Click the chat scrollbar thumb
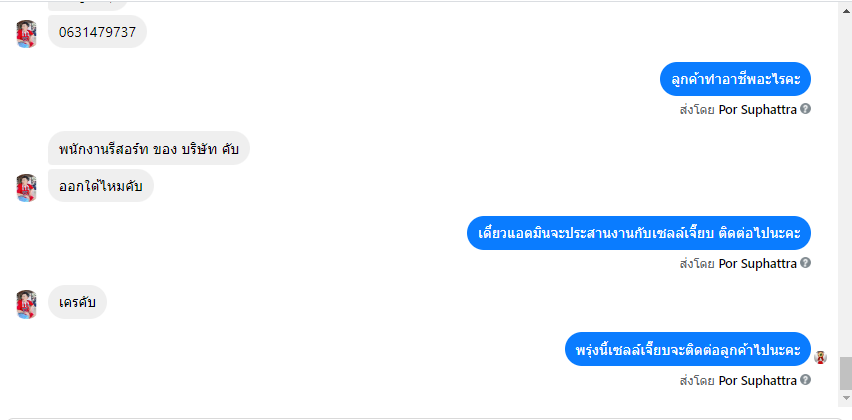Image resolution: width=852 pixels, height=420 pixels. coord(845,374)
